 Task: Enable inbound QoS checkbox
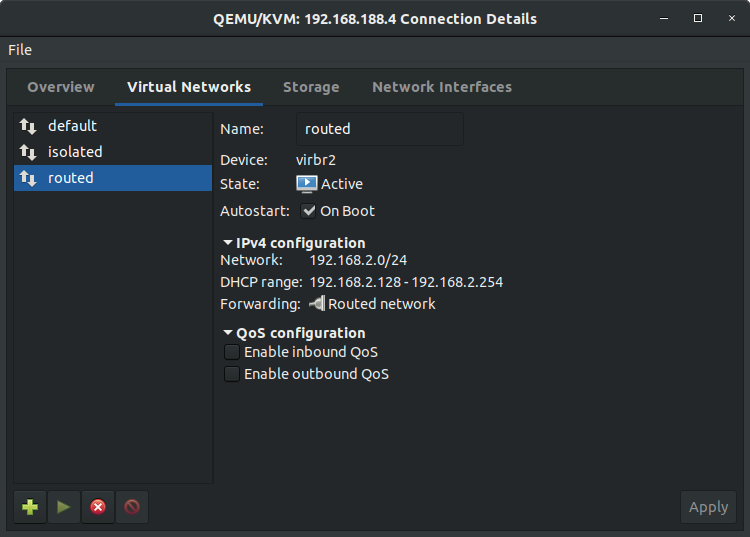(232, 352)
